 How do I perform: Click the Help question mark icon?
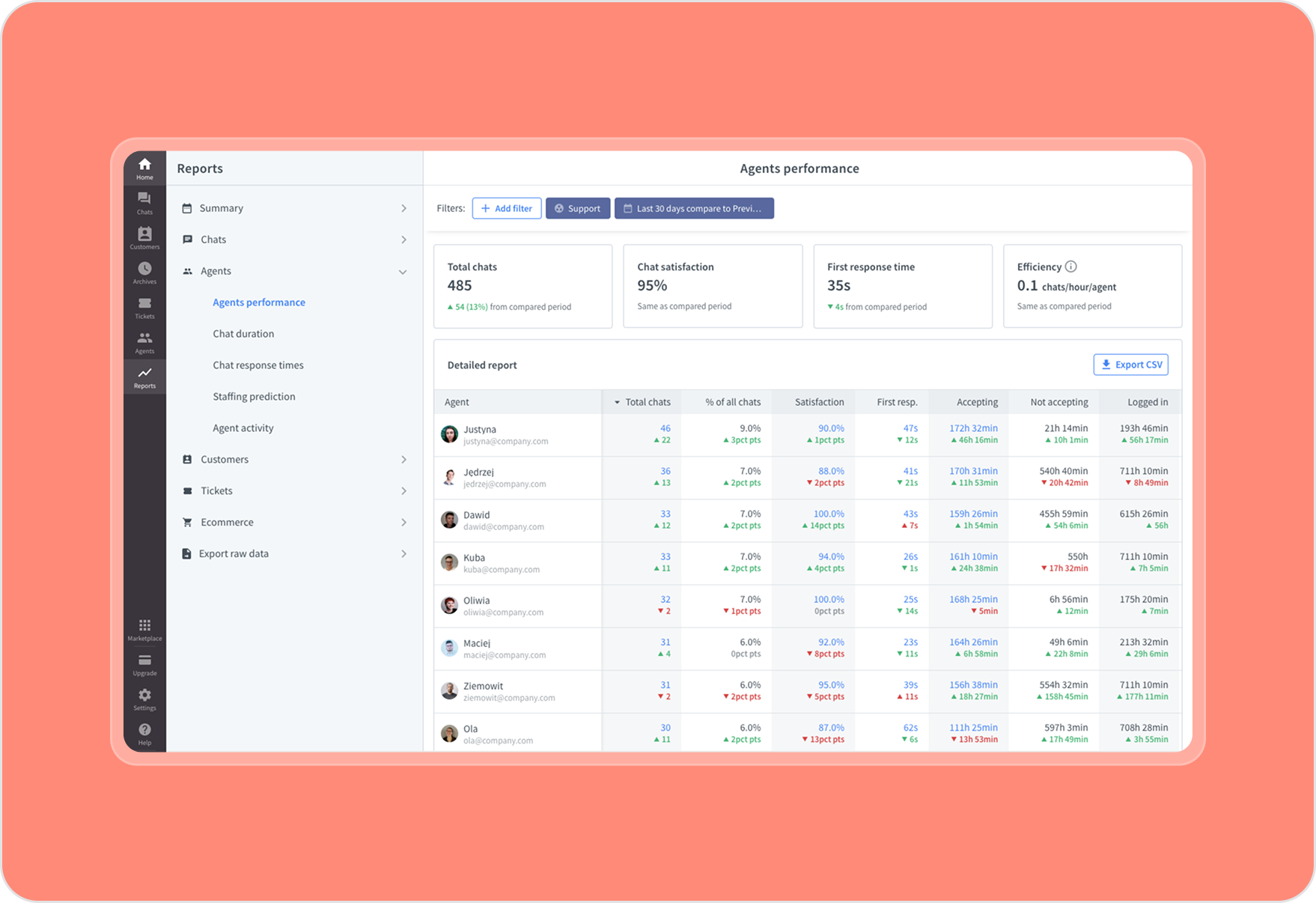(144, 733)
